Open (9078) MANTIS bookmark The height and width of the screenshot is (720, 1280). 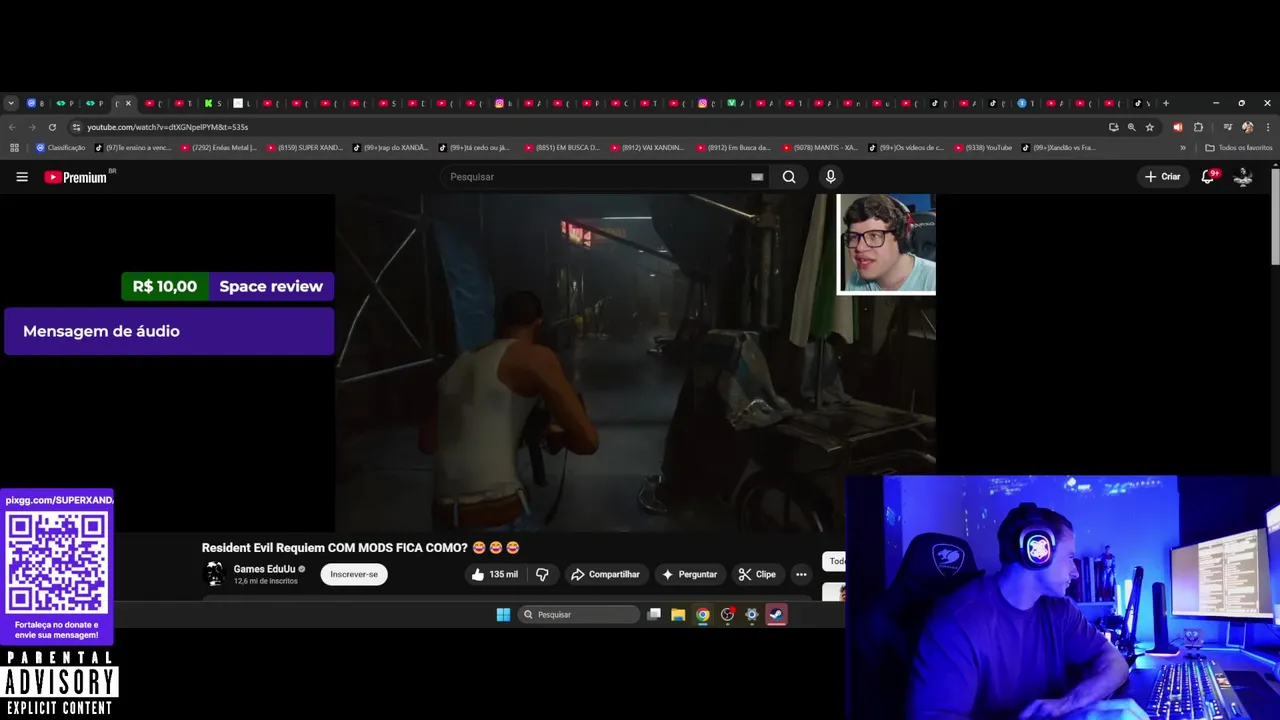click(820, 148)
